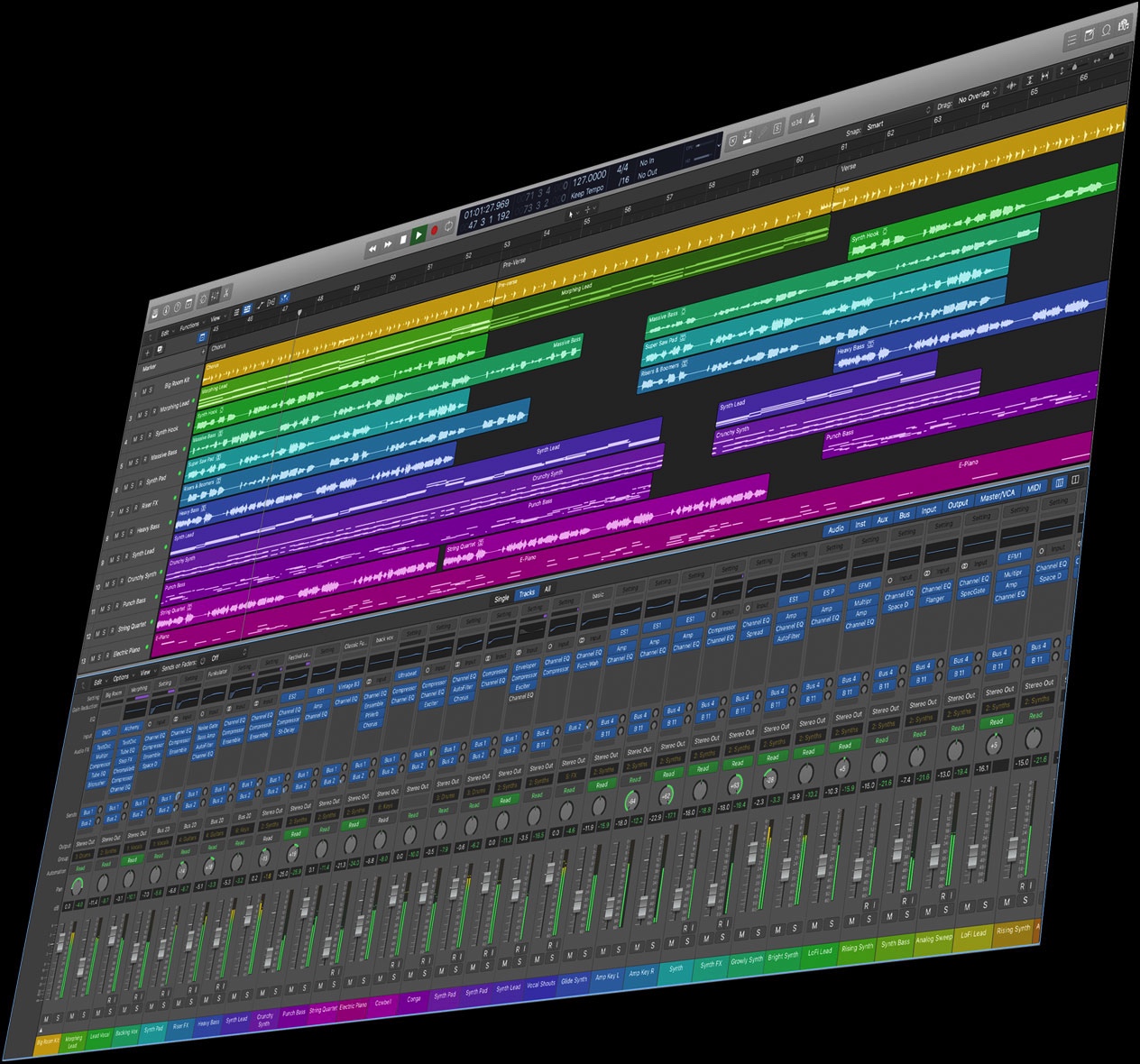This screenshot has height=1064, width=1140.
Task: Open the mixer Options menu
Action: click(122, 678)
